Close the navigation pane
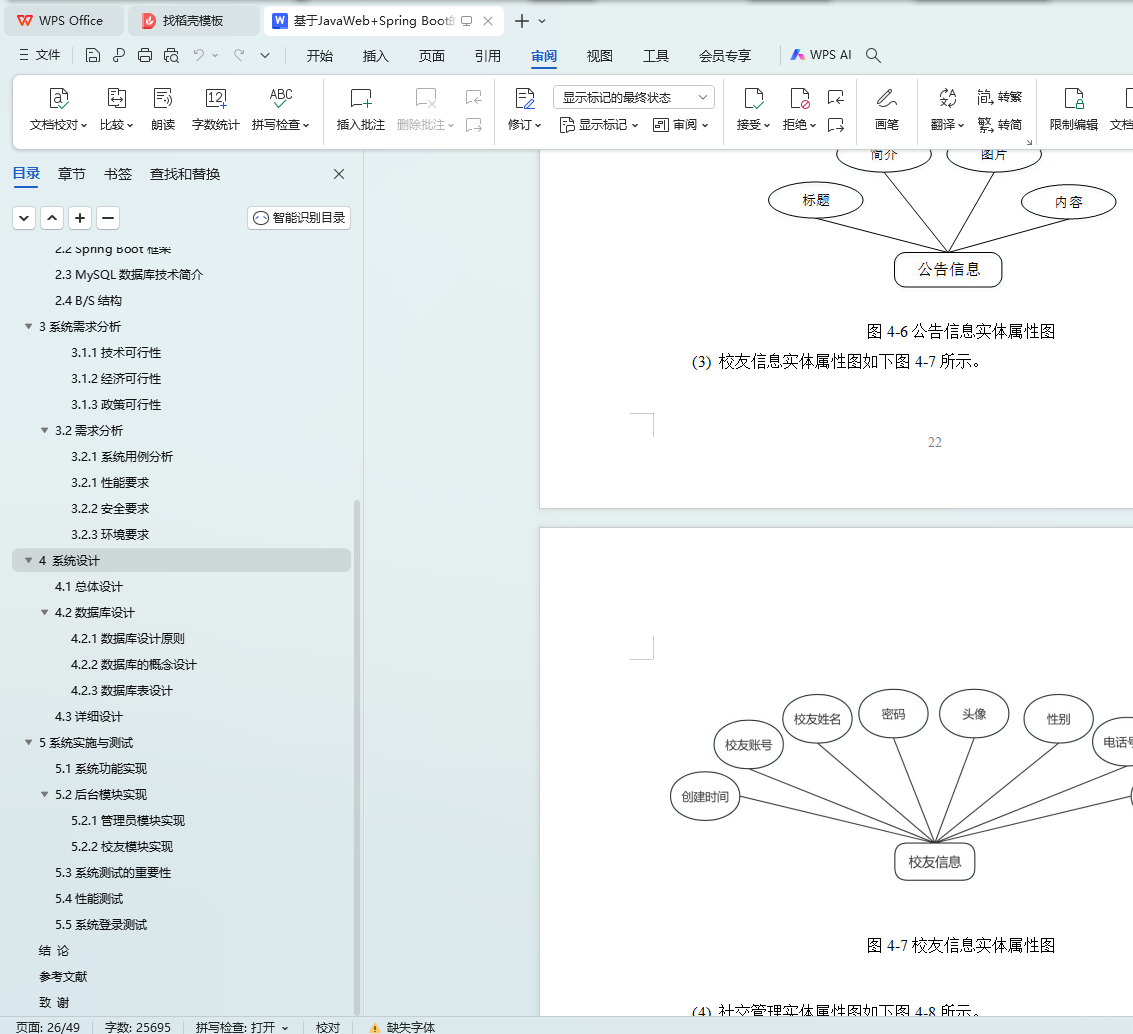Viewport: 1133px width, 1034px height. (339, 174)
